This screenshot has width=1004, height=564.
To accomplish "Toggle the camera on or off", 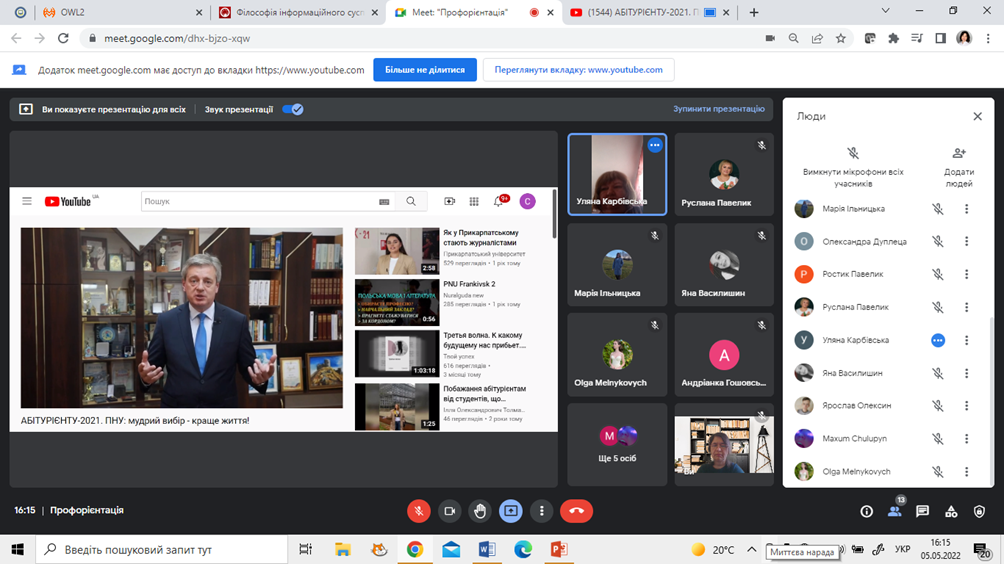I will tap(449, 511).
